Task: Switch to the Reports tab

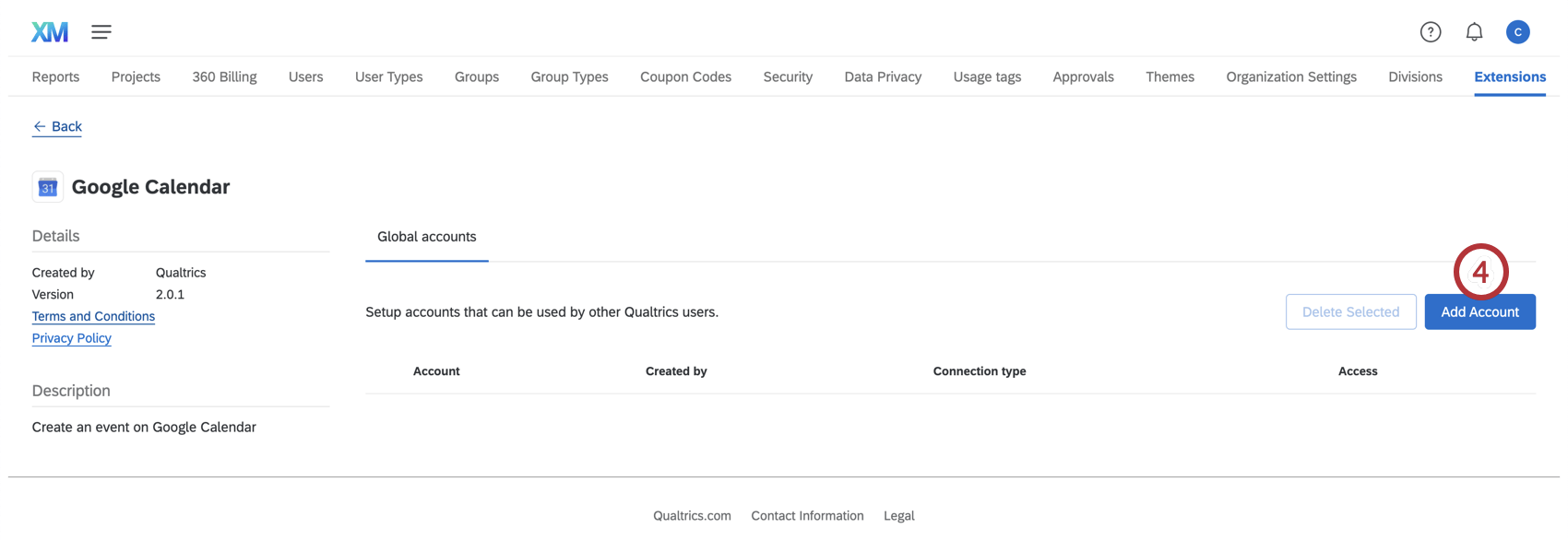Action: coord(55,76)
